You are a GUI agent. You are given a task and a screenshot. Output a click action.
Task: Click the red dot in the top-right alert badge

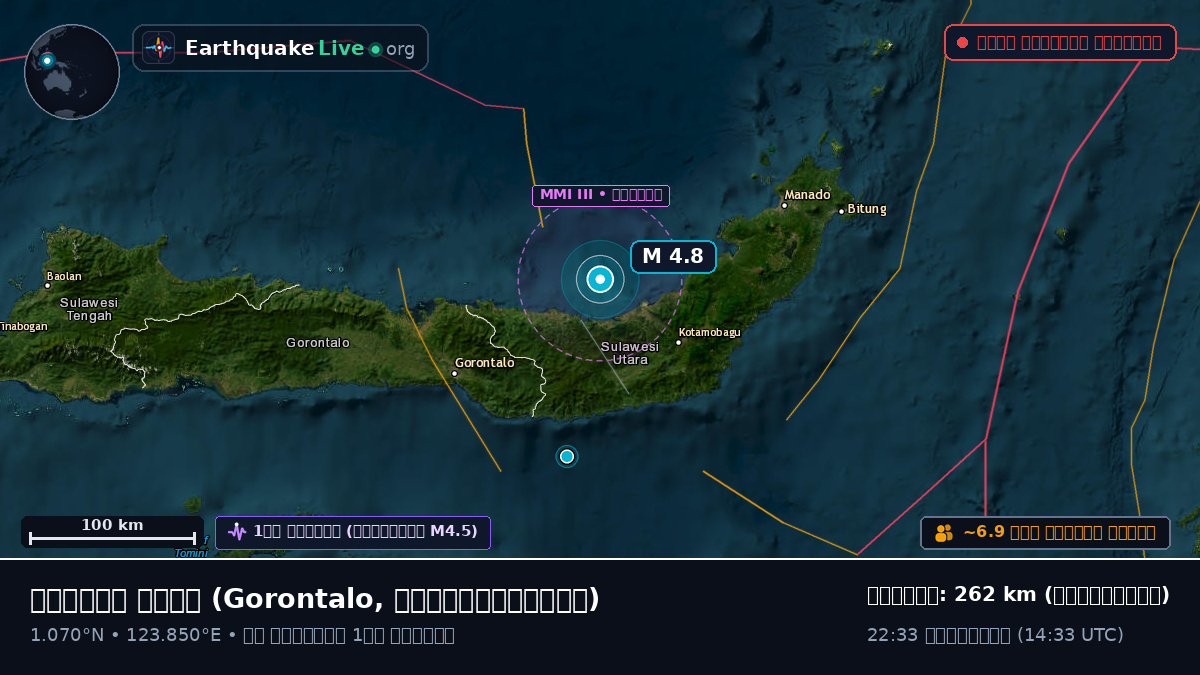pyautogui.click(x=962, y=43)
